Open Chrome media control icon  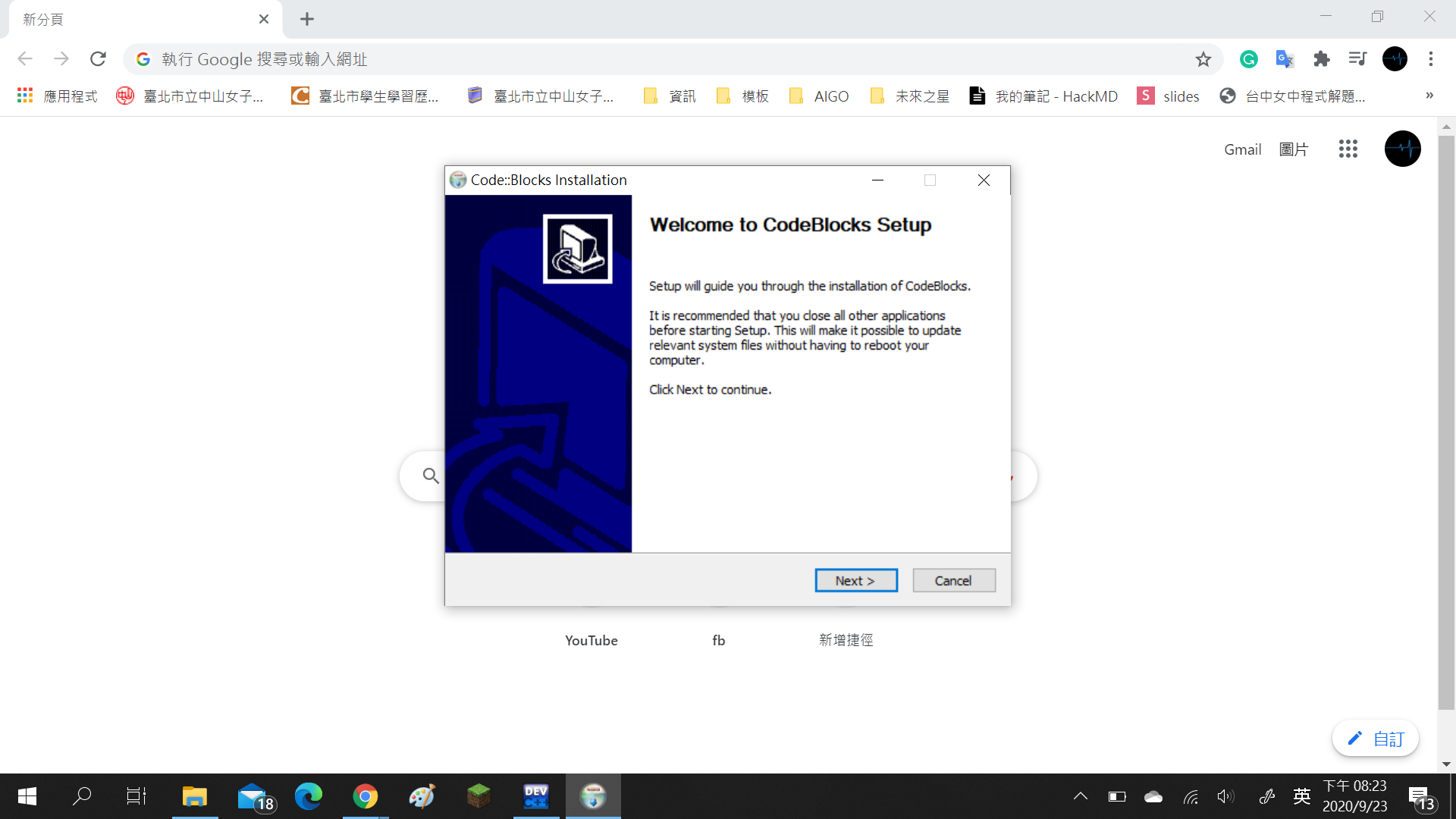[1357, 59]
